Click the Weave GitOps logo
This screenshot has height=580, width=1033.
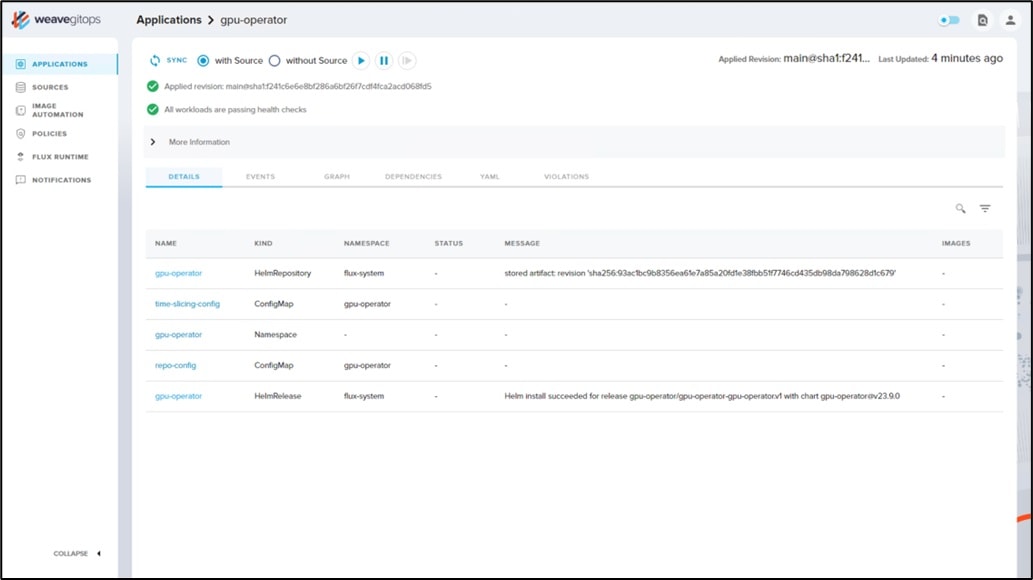click(56, 20)
